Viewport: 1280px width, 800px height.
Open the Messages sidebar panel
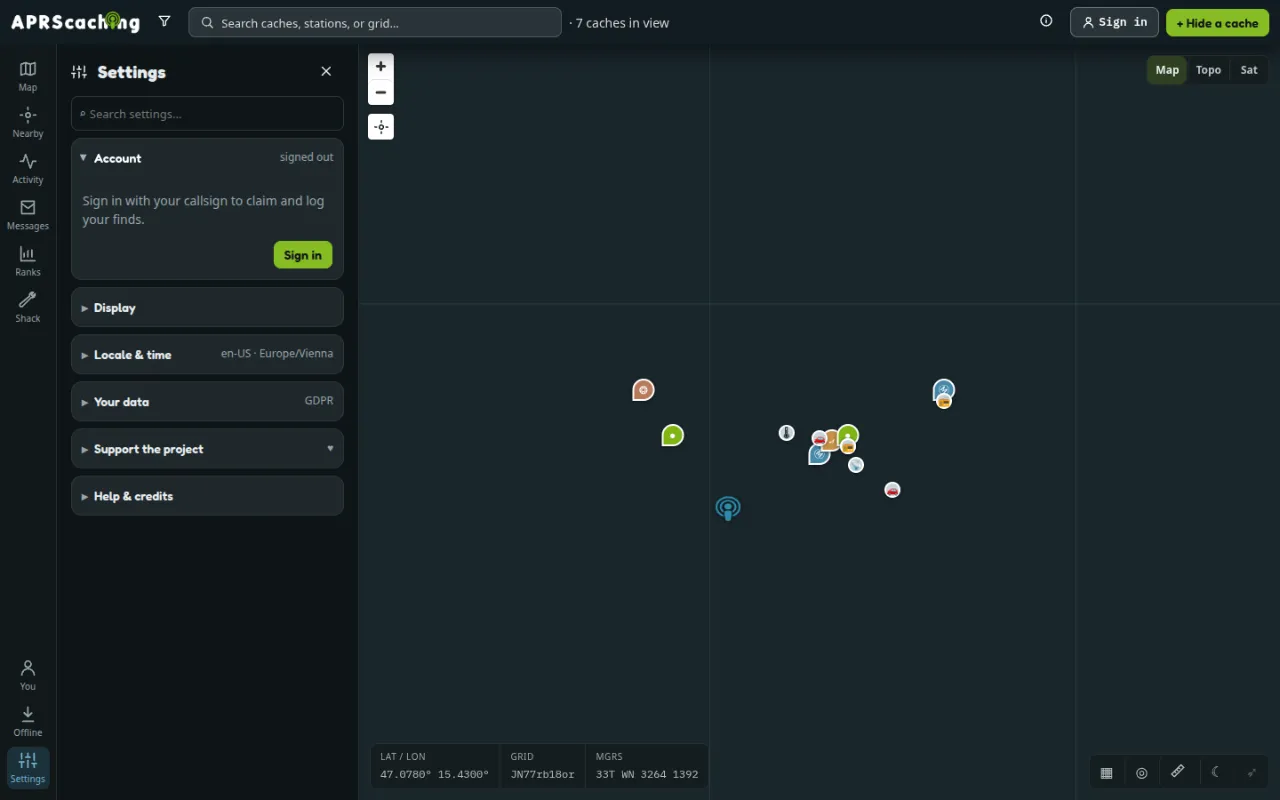pyautogui.click(x=28, y=214)
